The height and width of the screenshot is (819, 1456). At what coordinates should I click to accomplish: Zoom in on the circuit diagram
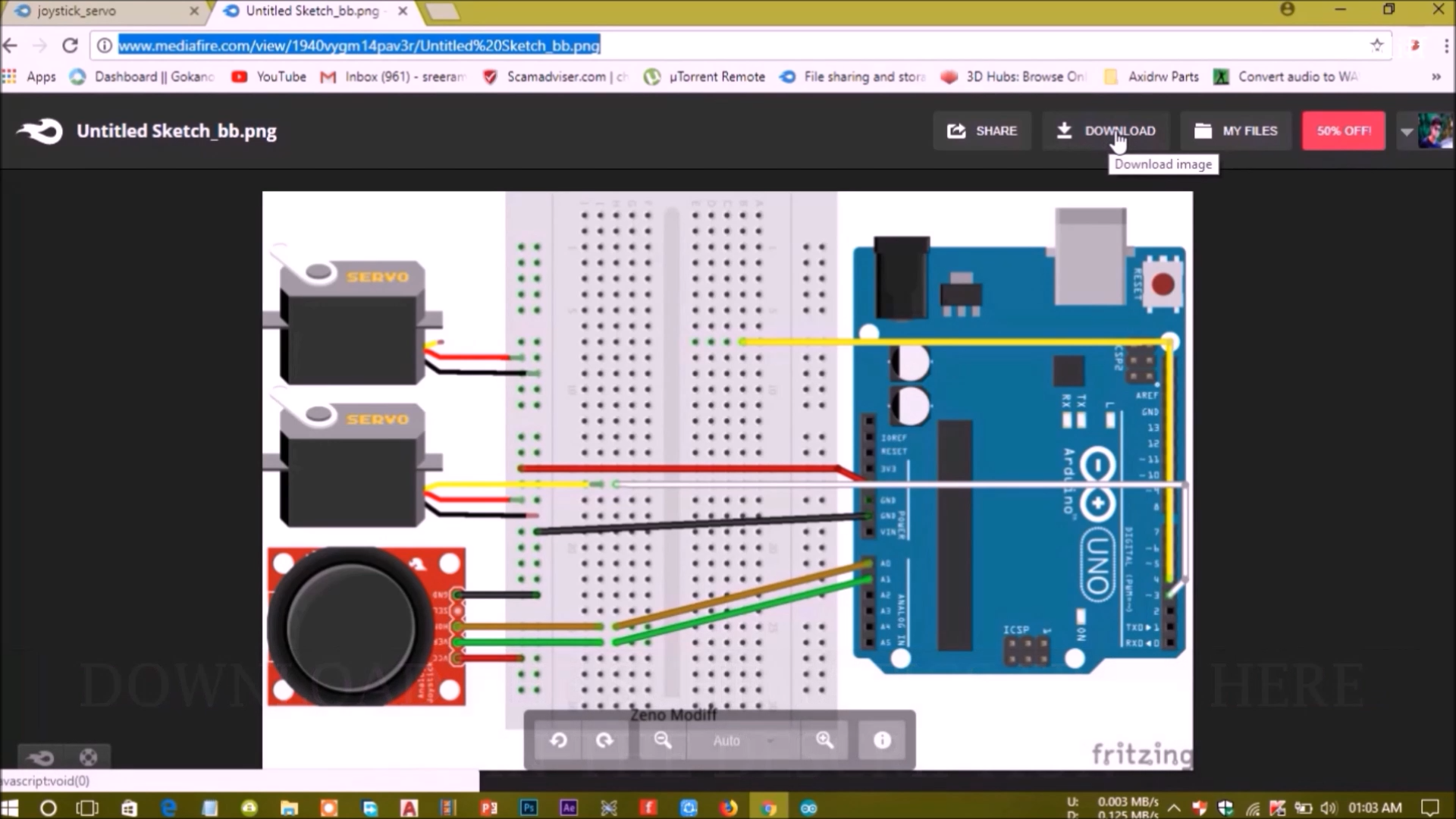pos(824,740)
